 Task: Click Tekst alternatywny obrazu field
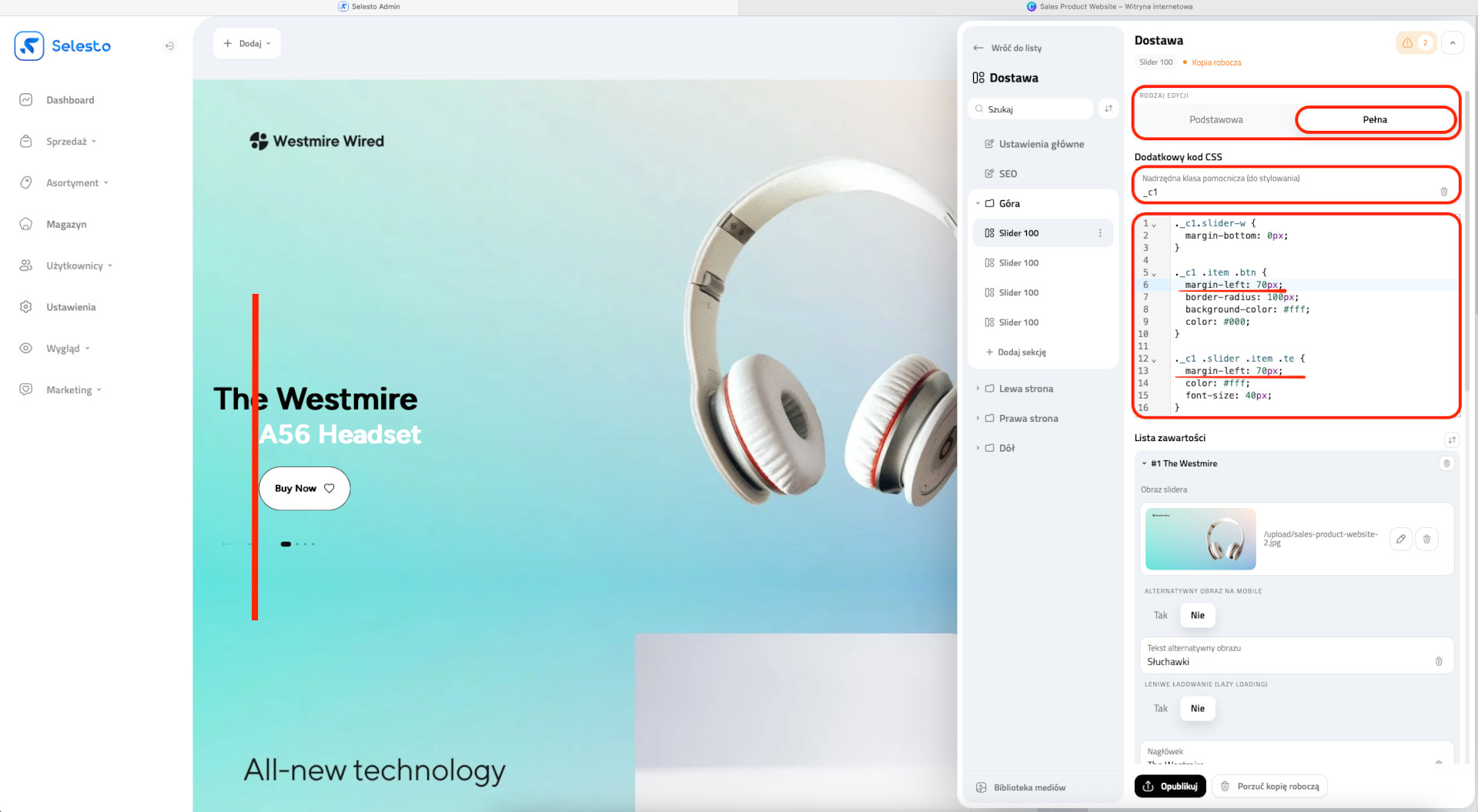pos(1296,656)
